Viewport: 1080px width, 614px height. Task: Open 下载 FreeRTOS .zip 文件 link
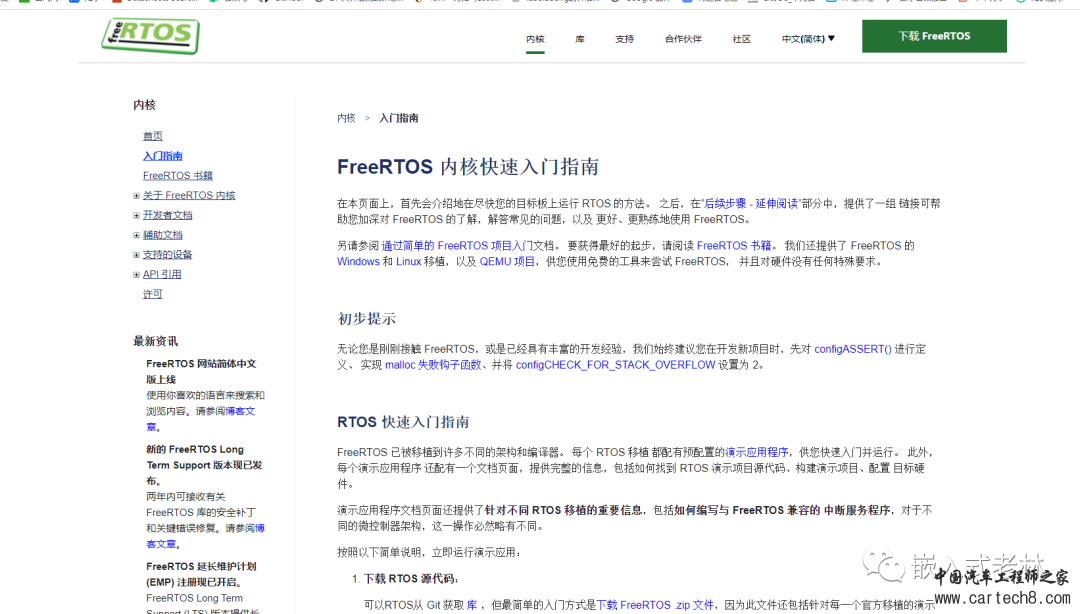pos(655,604)
